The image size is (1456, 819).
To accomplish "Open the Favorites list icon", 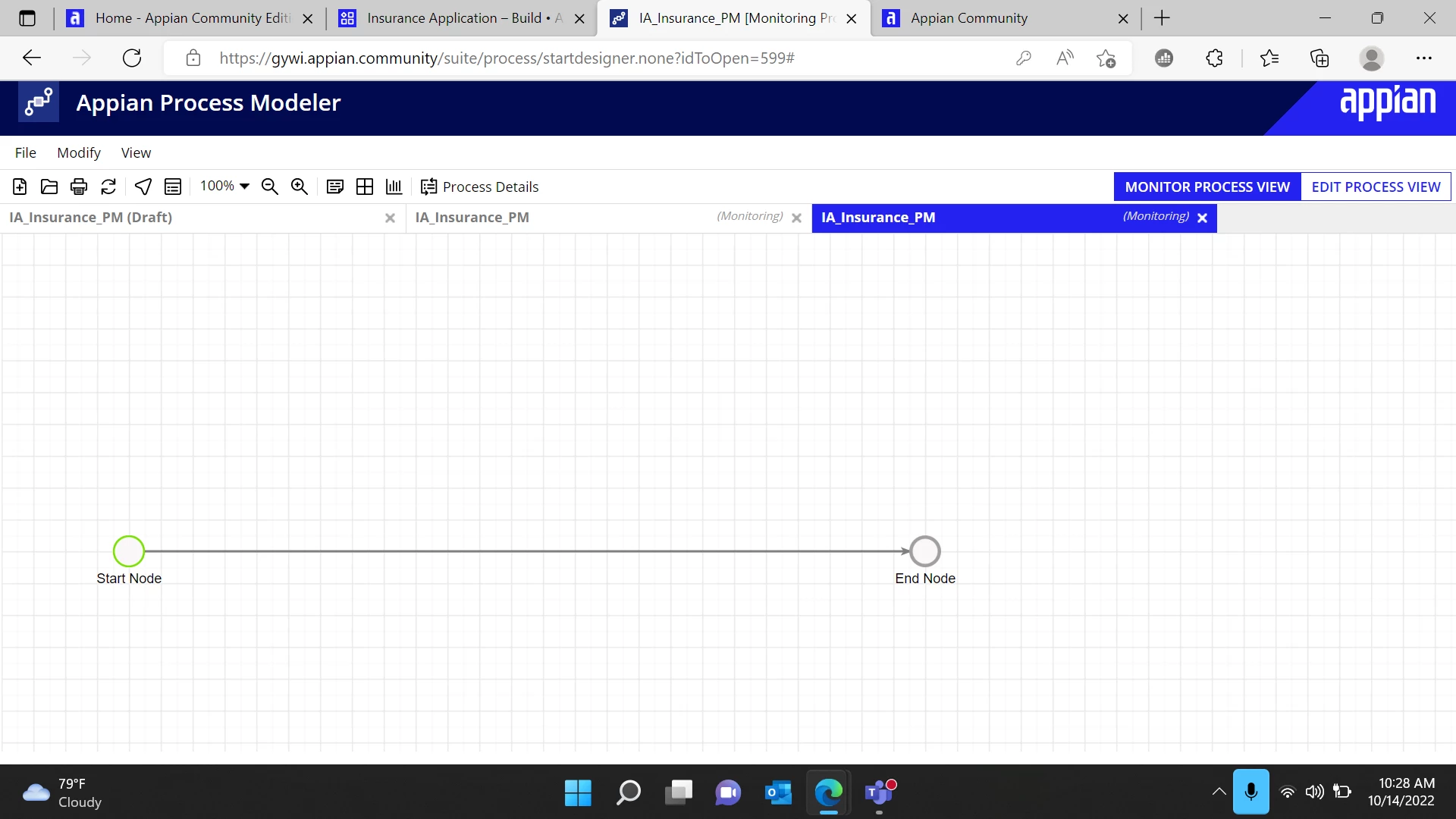I will point(1269,58).
